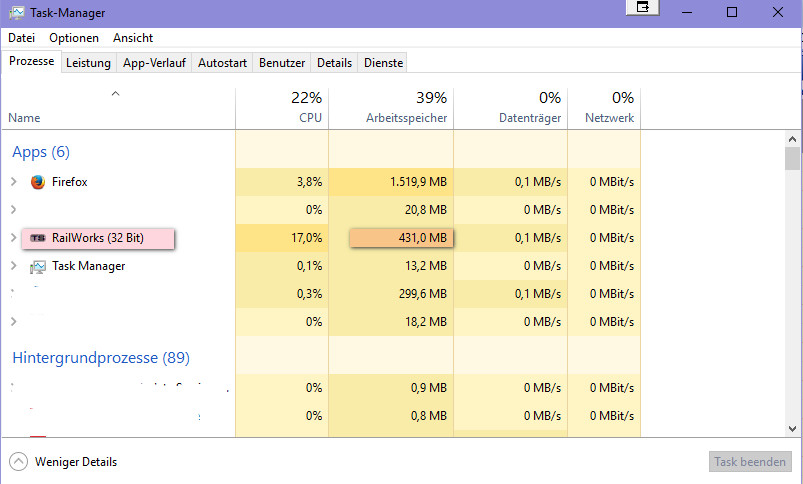Click the Task-Manager title bar icon
Screen dimensions: 803x484
click(17, 12)
